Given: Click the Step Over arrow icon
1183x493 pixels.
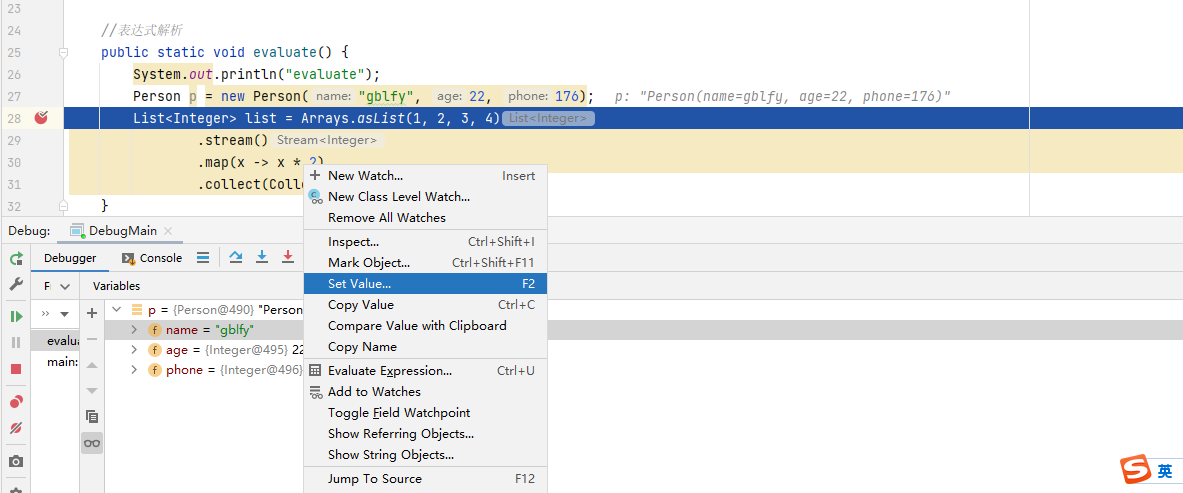Looking at the screenshot, I should point(236,257).
